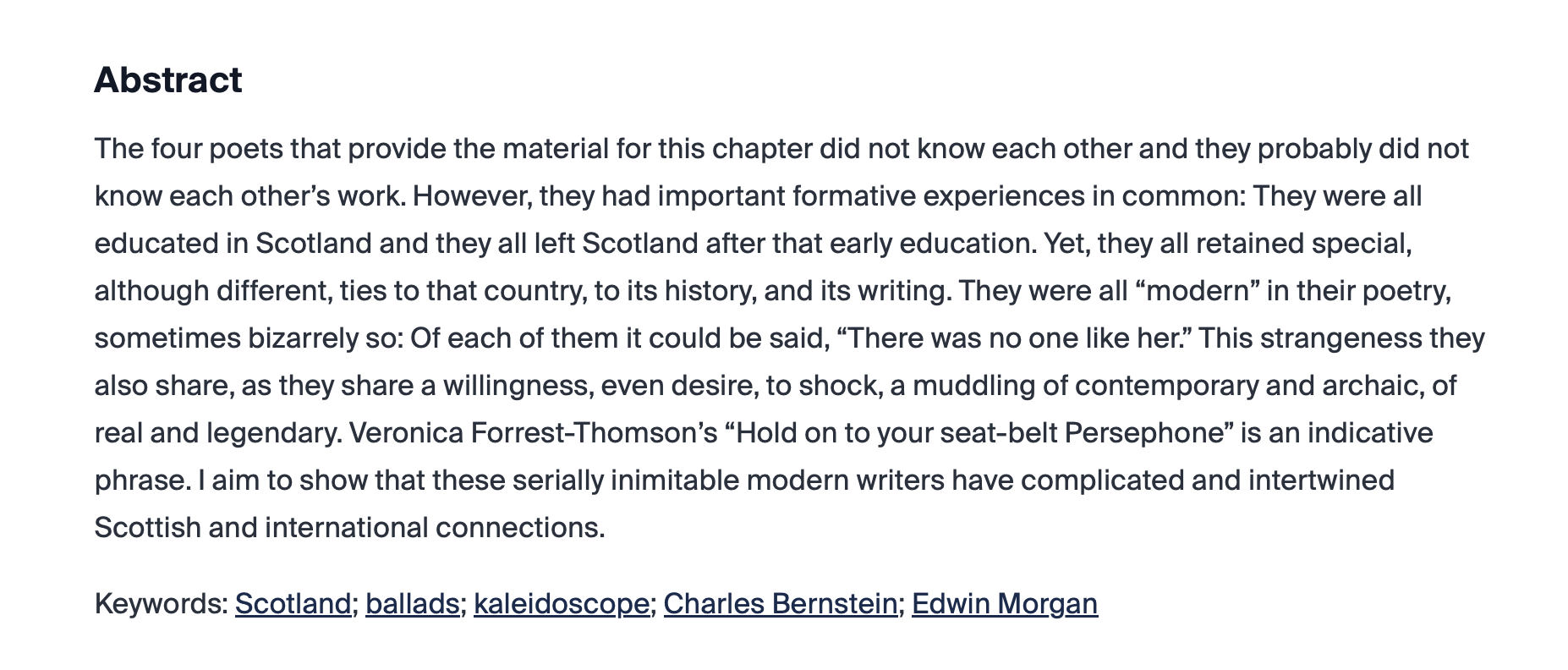The width and height of the screenshot is (1568, 670).
Task: Click the quoted word Persephone
Action: click(1144, 432)
